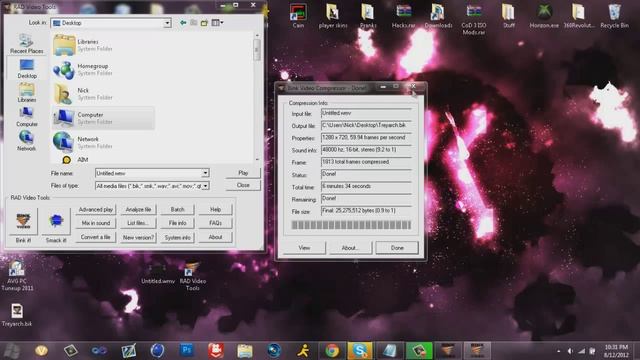Open the Downloads desktop folder
Image resolution: width=640 pixels, height=360 pixels.
coord(438,16)
